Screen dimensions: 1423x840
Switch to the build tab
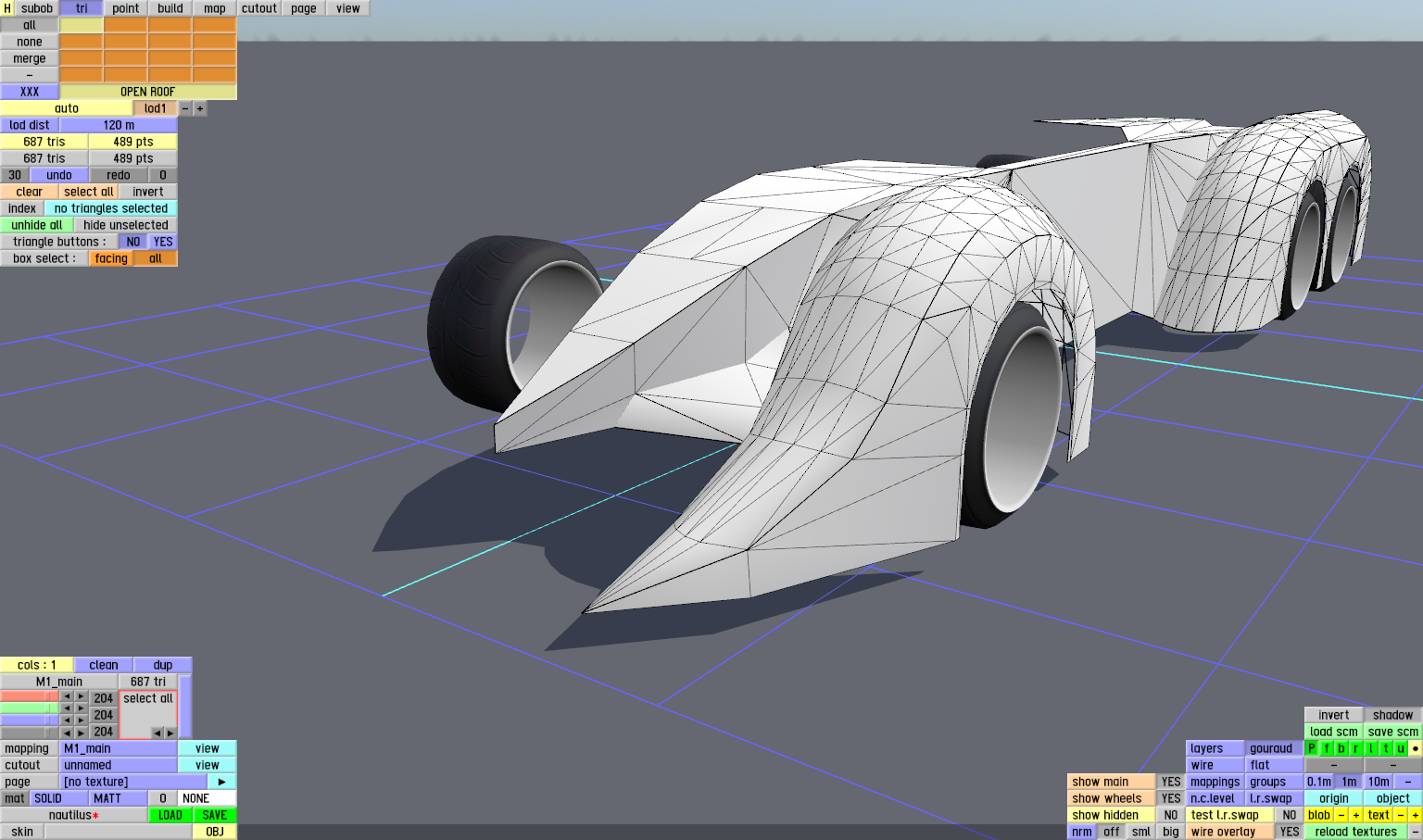click(x=170, y=8)
